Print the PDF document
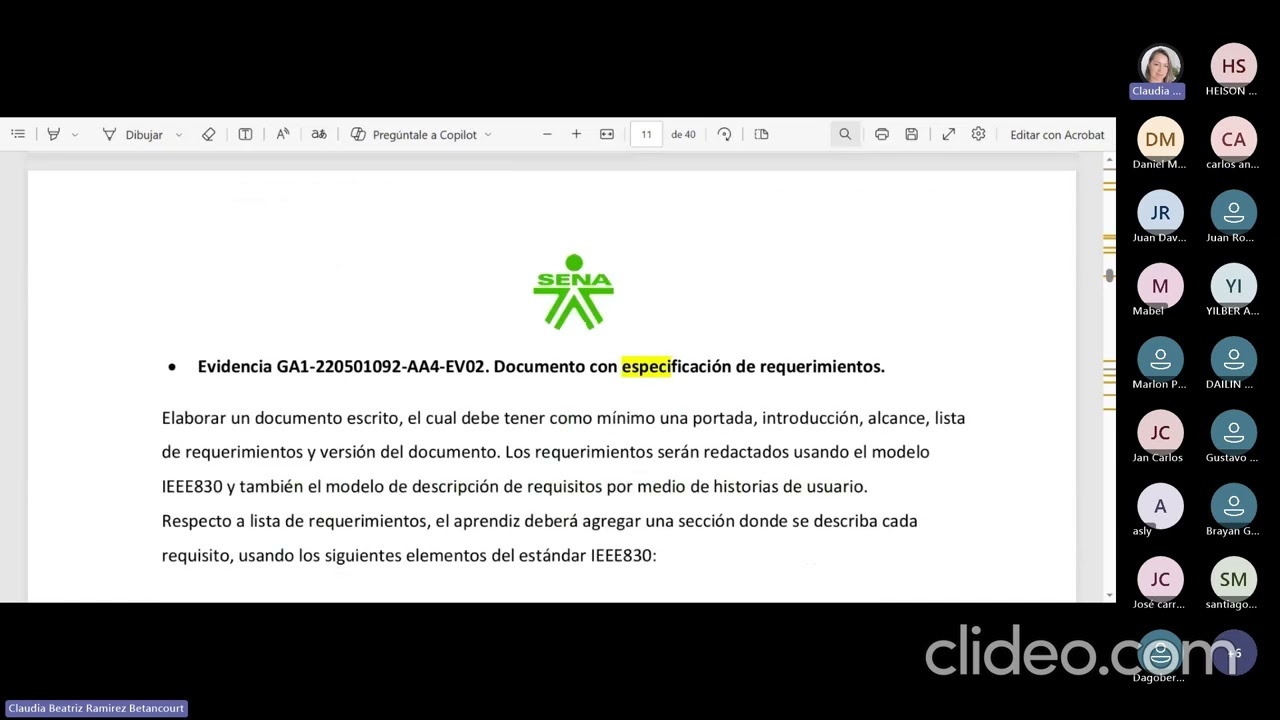Image resolution: width=1280 pixels, height=720 pixels. 882,134
